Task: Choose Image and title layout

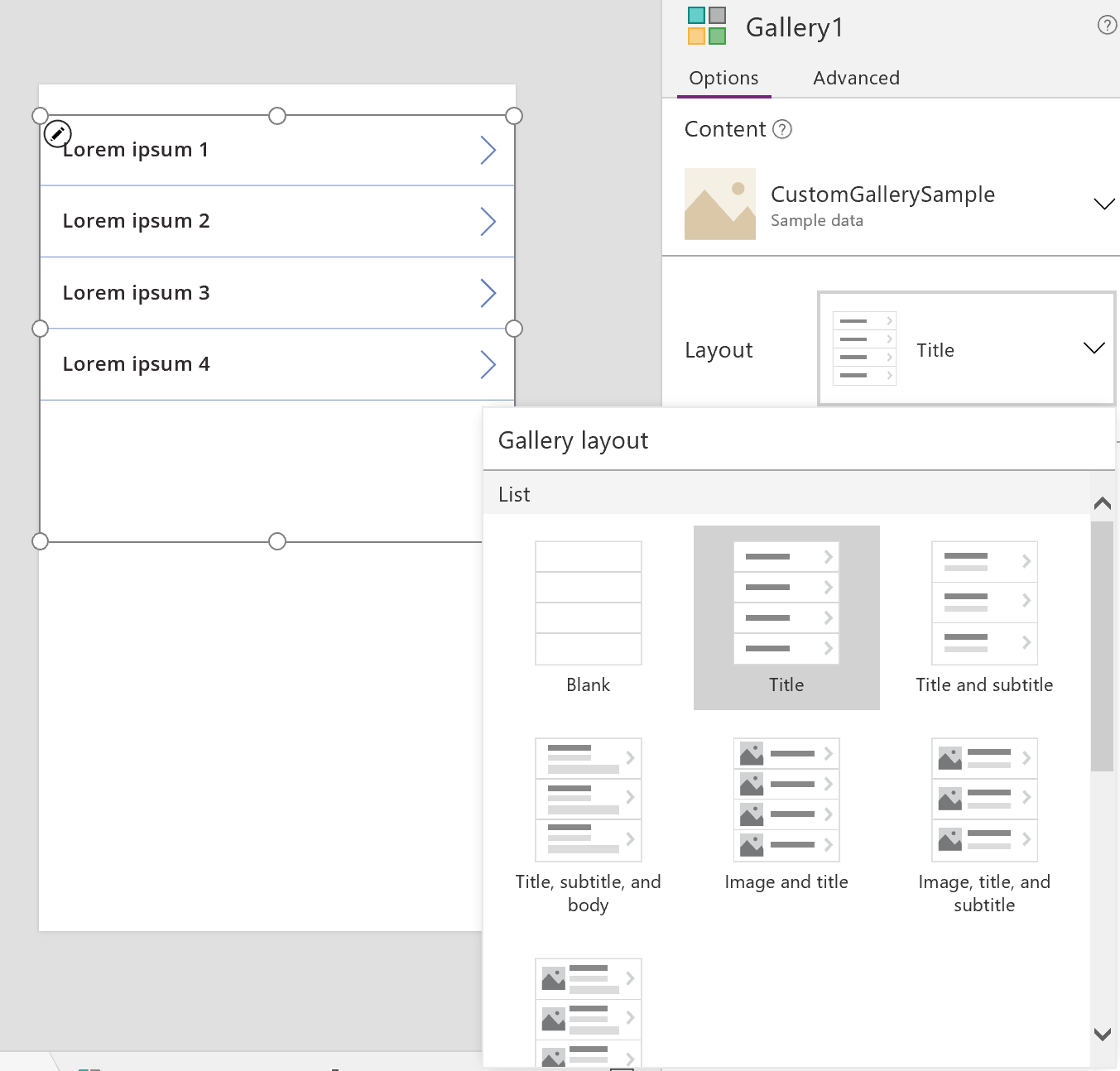Action: [786, 815]
